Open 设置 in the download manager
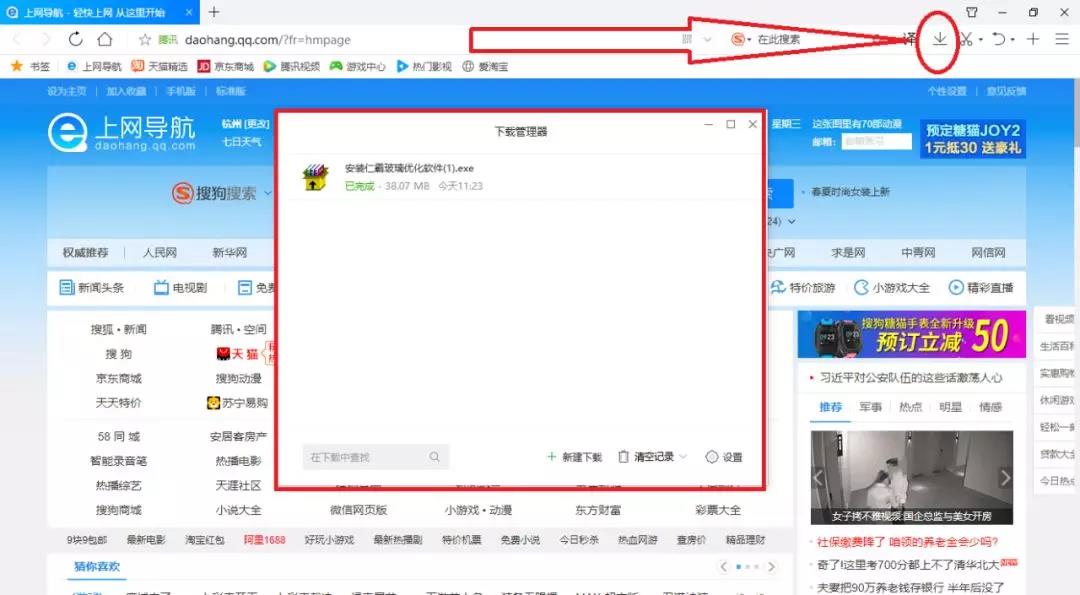The image size is (1080, 595). tap(724, 457)
